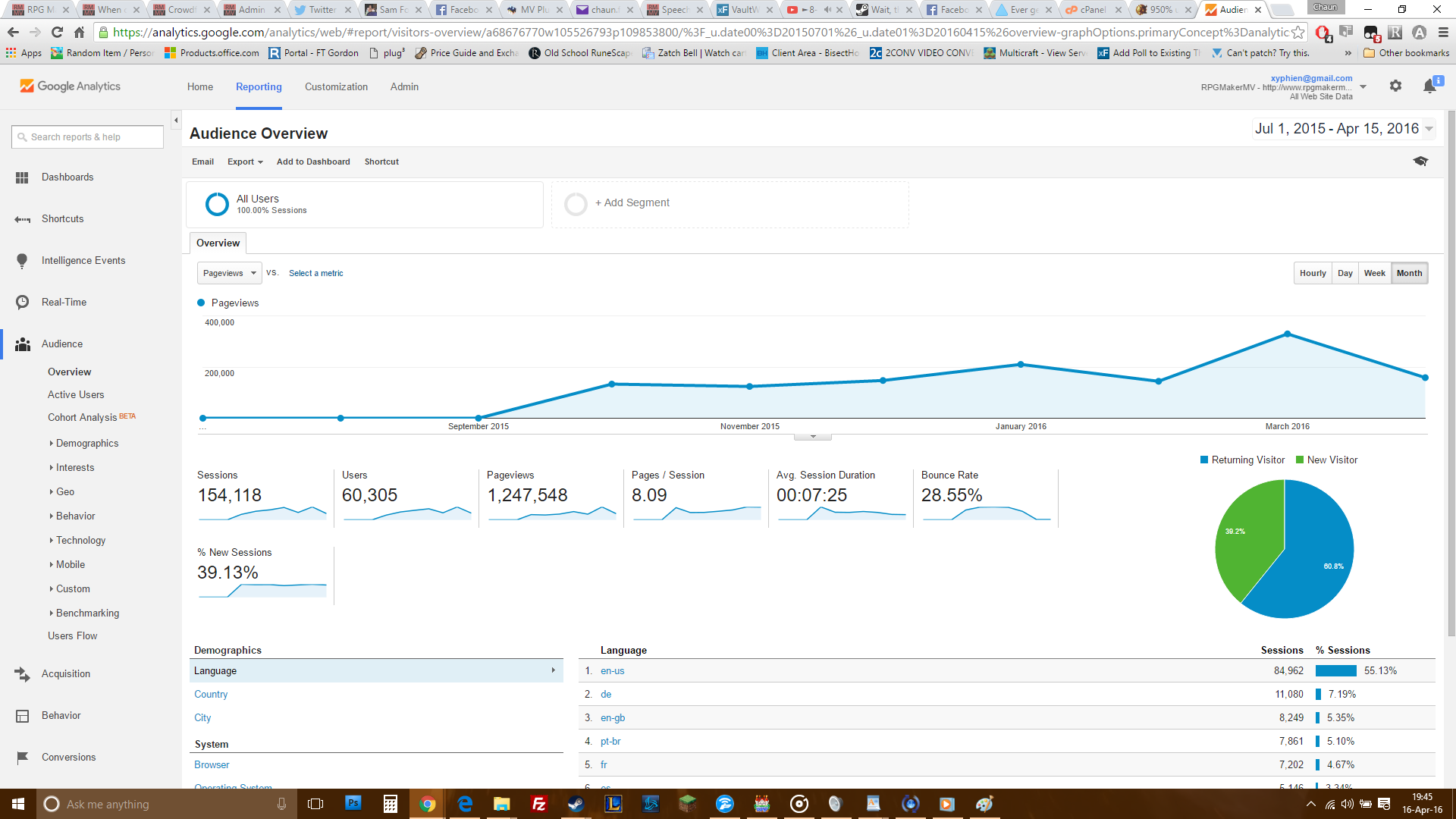Expand Benchmarking in Audience menu
This screenshot has height=819, width=1456.
tap(86, 613)
